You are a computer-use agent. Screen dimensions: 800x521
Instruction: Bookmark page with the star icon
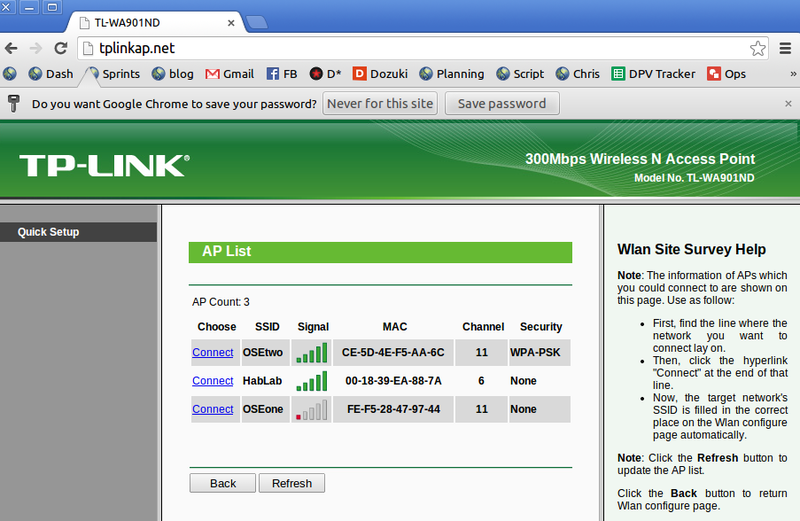758,48
